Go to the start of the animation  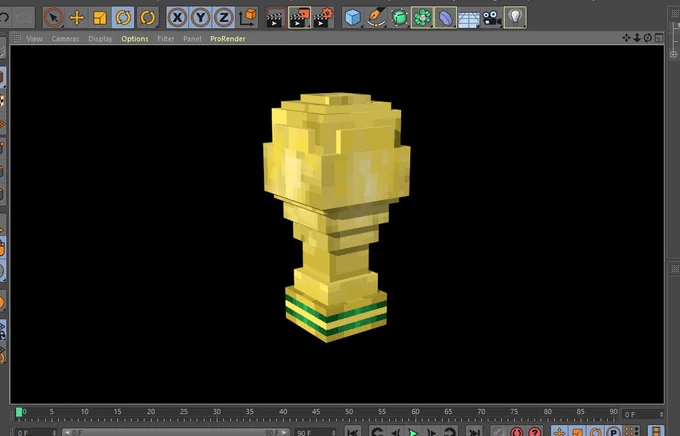[x=353, y=432]
